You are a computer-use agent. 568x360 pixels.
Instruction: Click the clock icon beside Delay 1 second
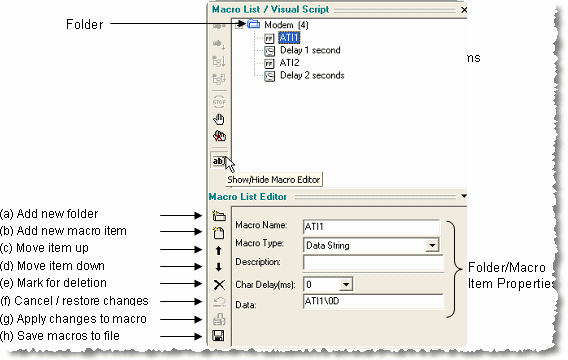click(x=270, y=51)
